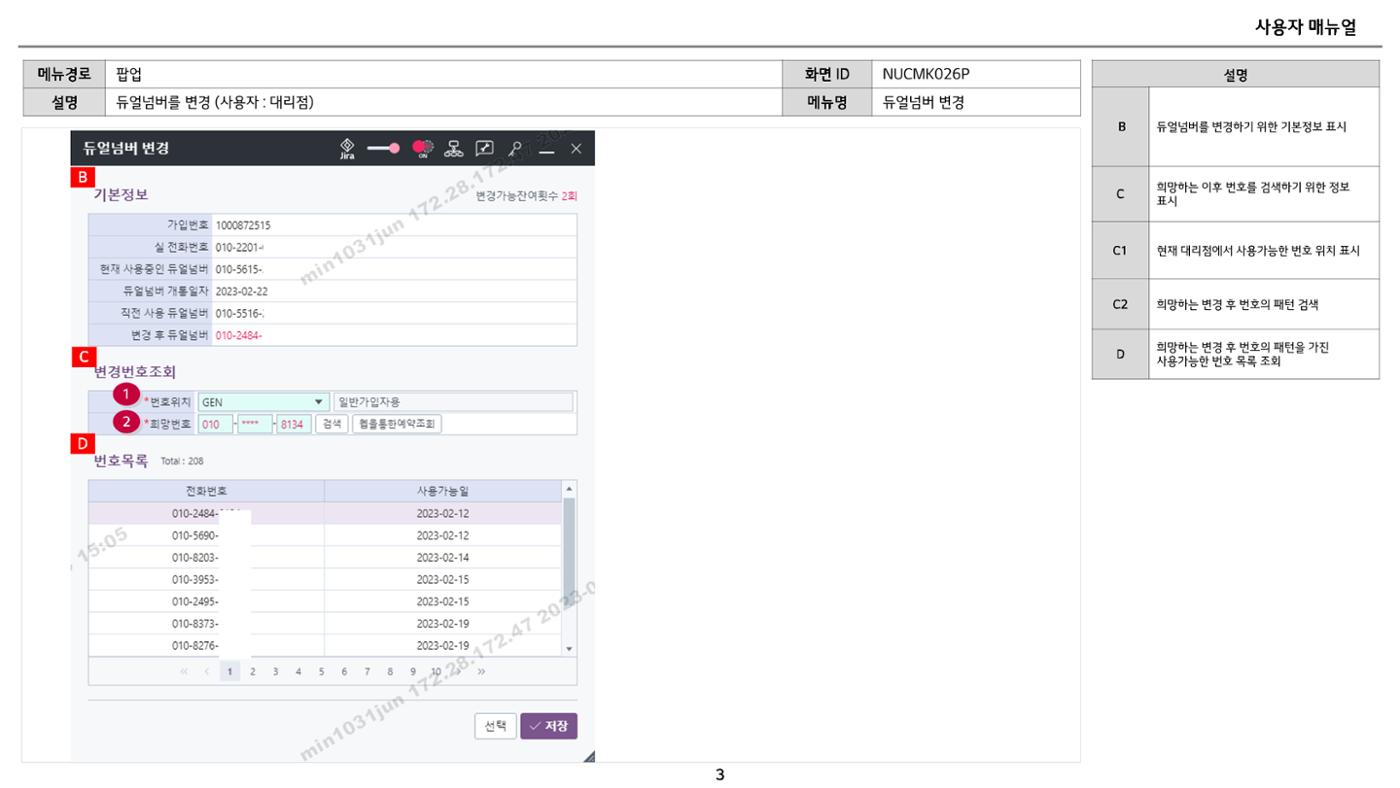Select the 010-8373 row in number list
The image size is (1400, 788).
click(x=325, y=623)
